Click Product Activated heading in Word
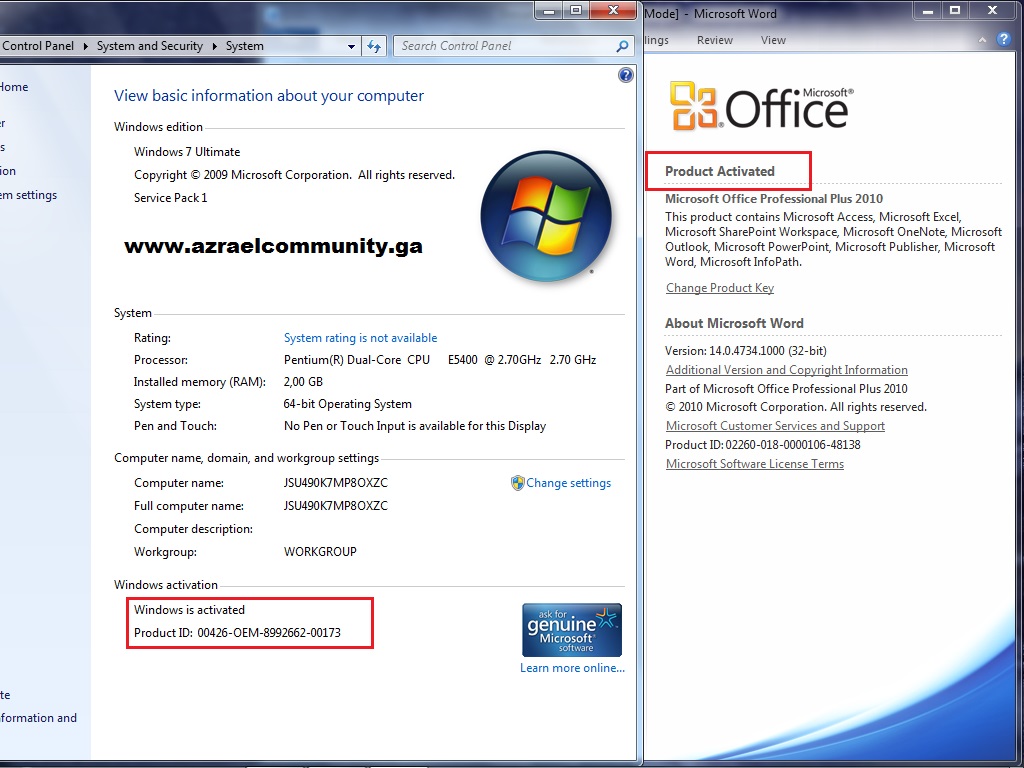This screenshot has height=768, width=1024. click(720, 171)
